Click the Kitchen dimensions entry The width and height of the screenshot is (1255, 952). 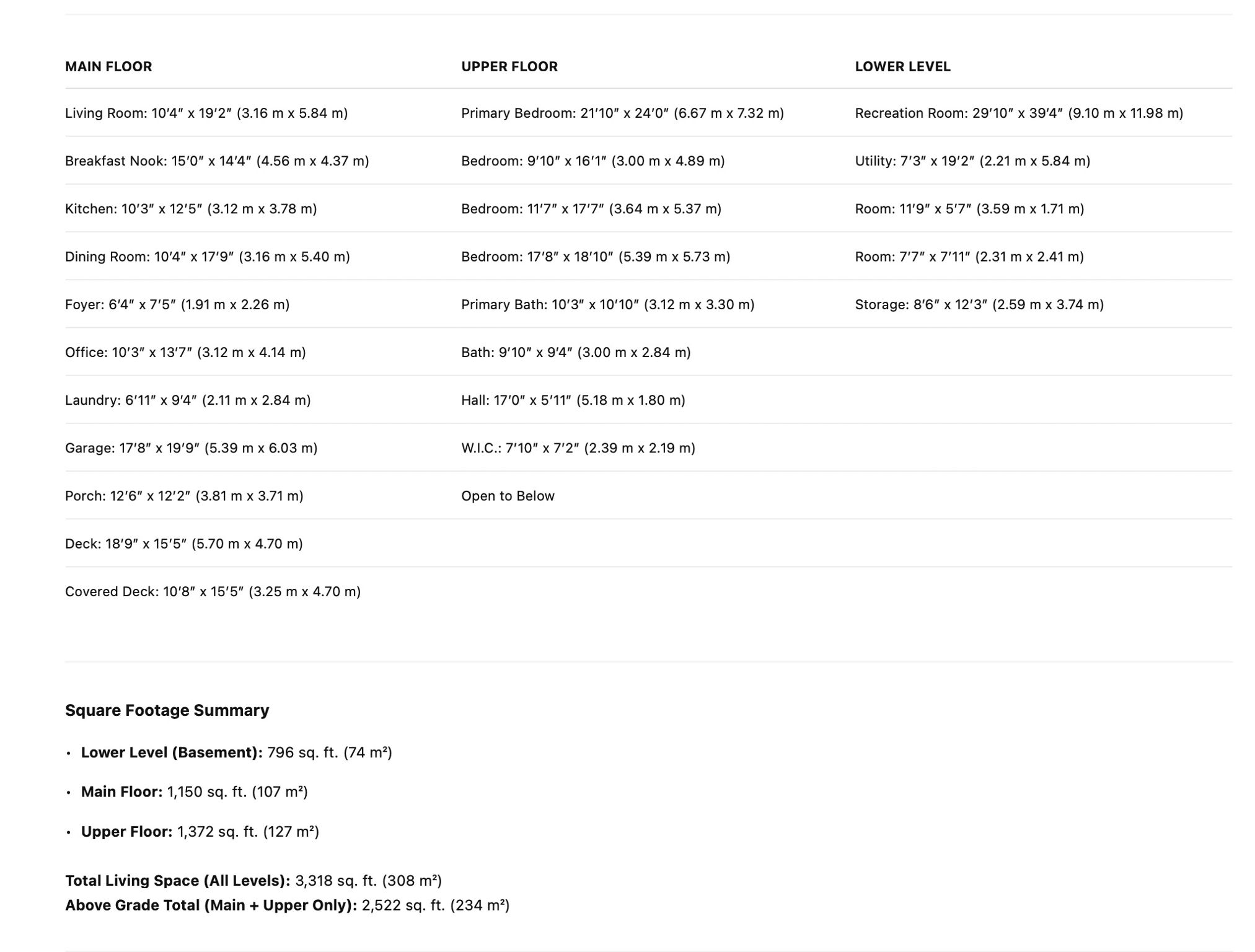point(191,209)
